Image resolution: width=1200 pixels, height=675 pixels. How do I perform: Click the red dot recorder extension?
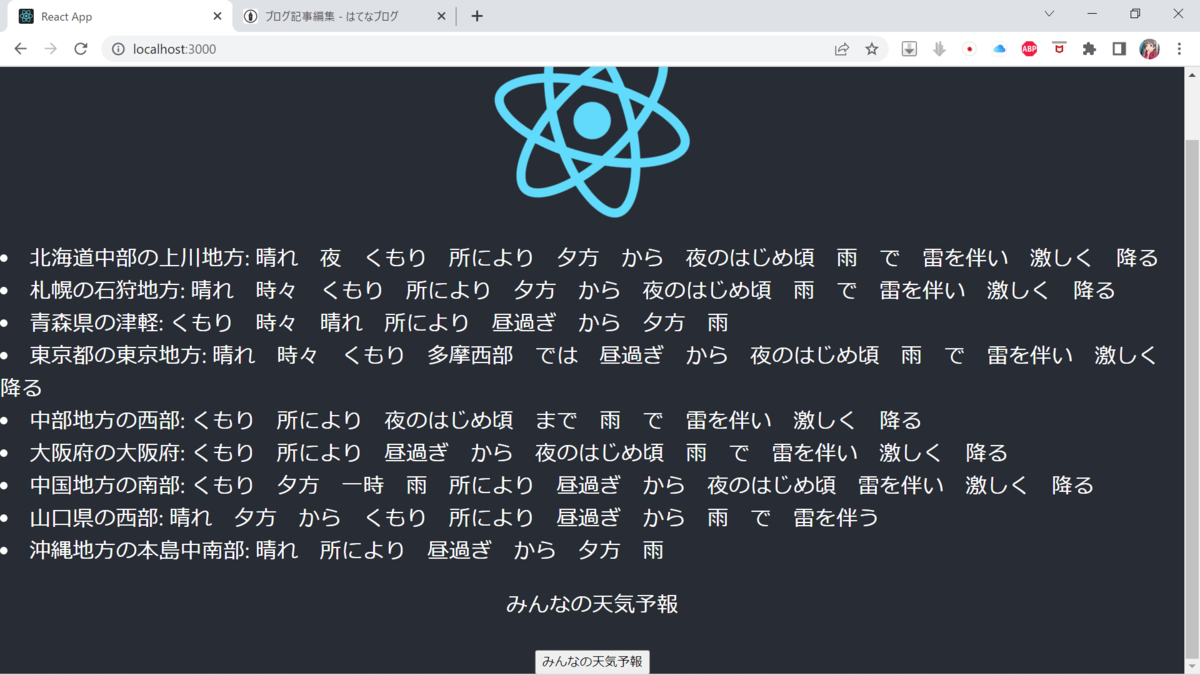pyautogui.click(x=969, y=49)
